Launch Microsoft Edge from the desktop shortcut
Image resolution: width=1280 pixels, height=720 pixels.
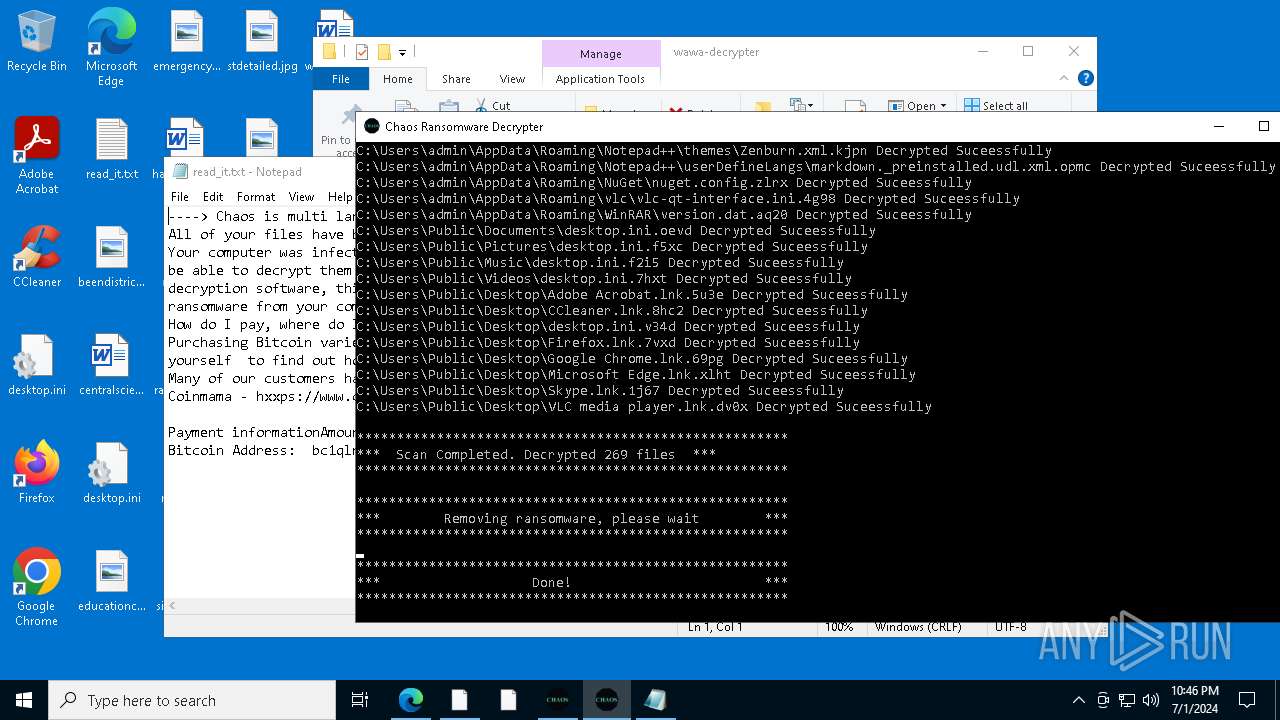point(111,47)
